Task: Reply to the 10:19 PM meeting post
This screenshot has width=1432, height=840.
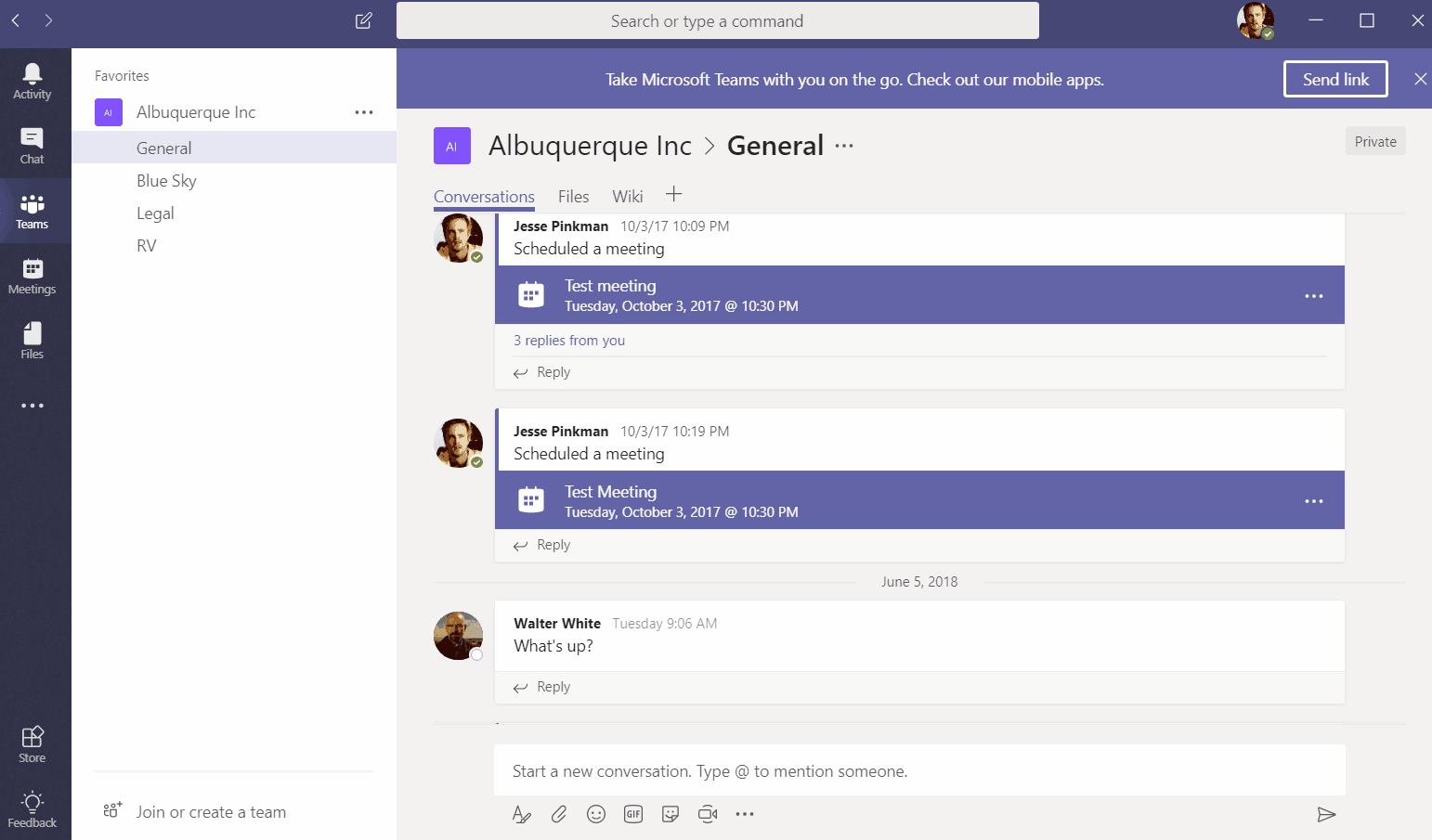Action: pyautogui.click(x=542, y=545)
